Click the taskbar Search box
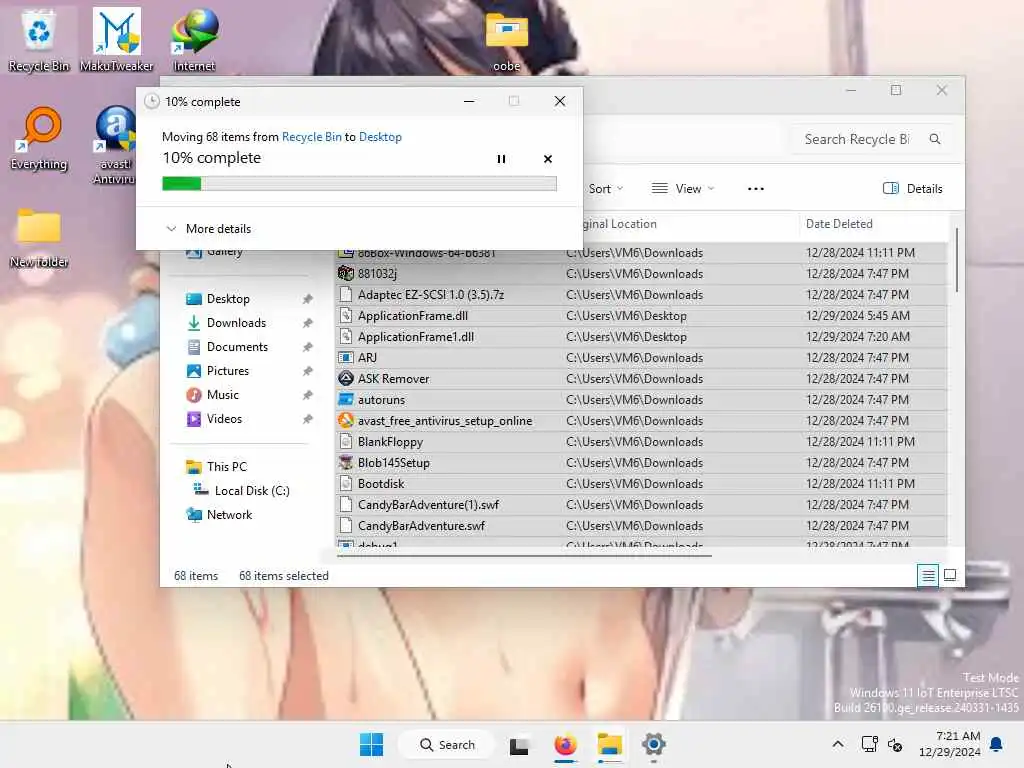Screen dimensions: 1024x768 click(448, 744)
